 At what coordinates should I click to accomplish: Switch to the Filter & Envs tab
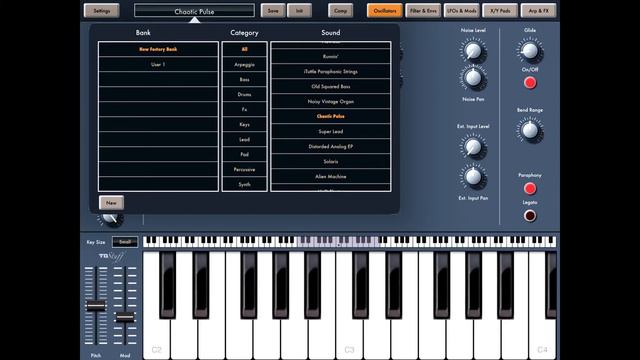(x=423, y=11)
